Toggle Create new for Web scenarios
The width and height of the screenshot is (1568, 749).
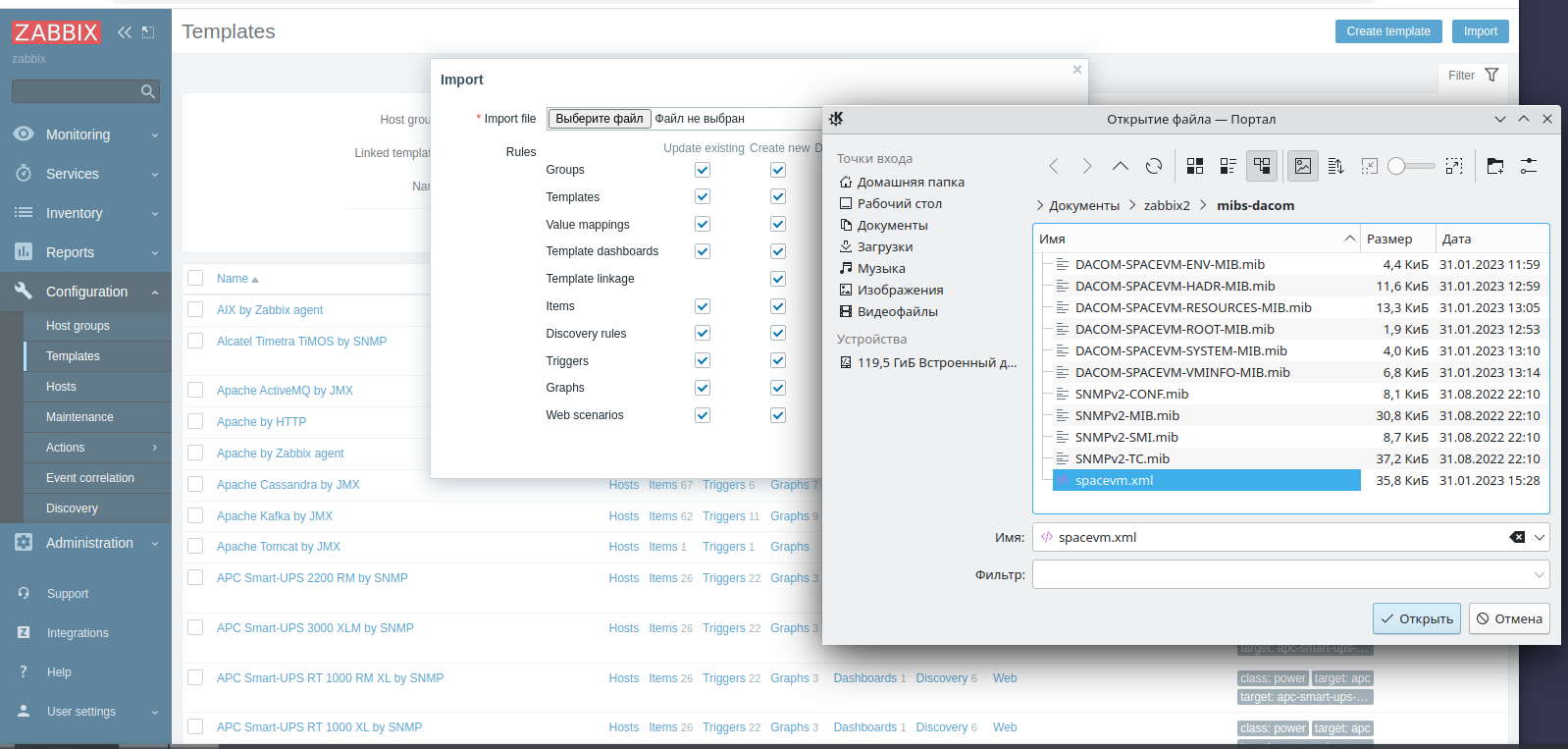[x=778, y=415]
